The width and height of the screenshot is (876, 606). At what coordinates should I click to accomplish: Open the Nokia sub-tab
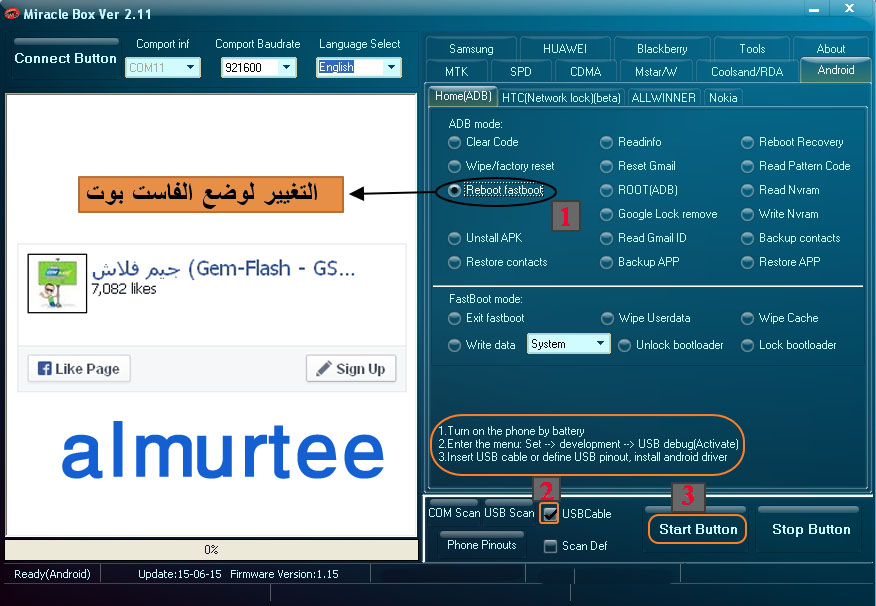723,98
